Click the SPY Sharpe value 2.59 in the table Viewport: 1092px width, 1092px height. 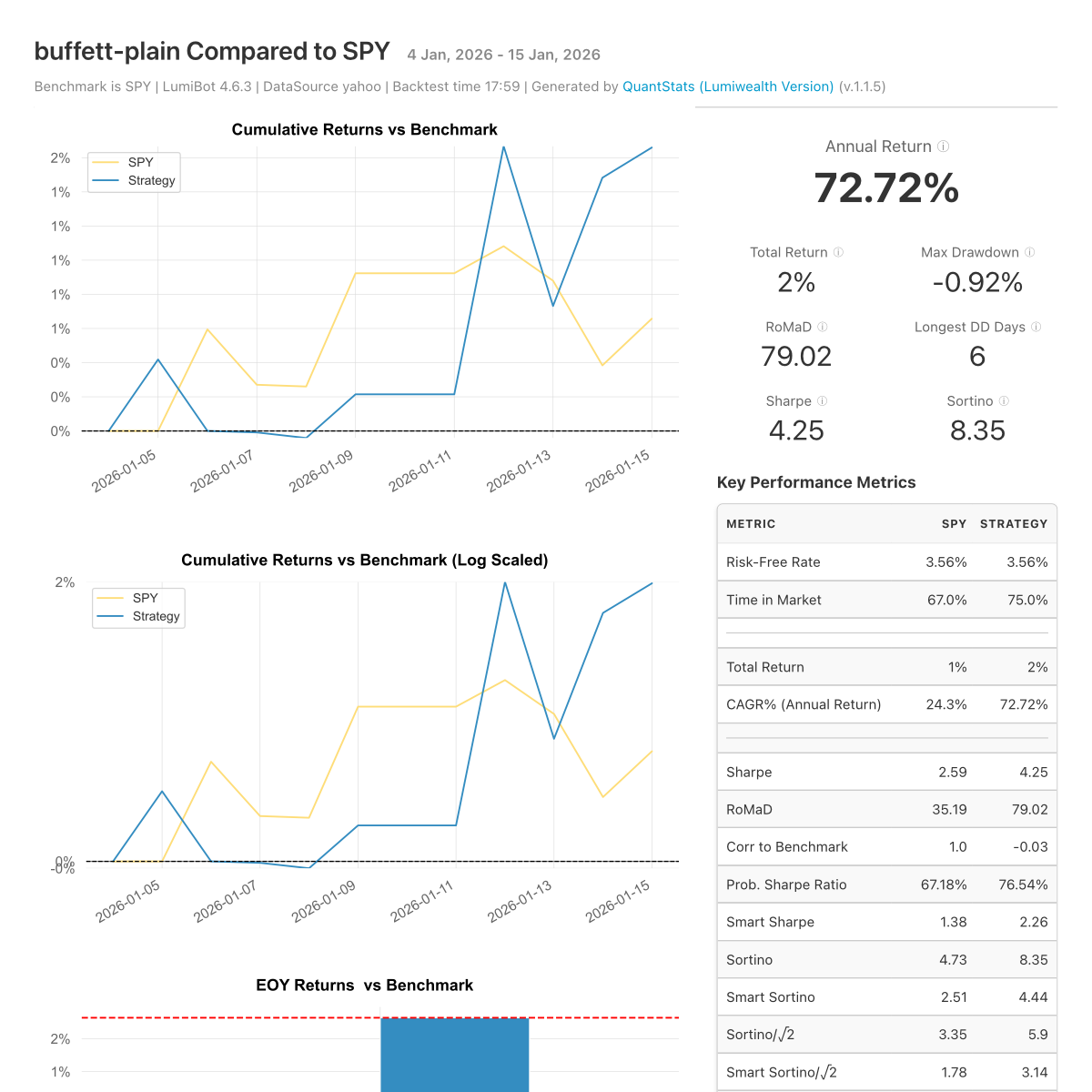953,772
